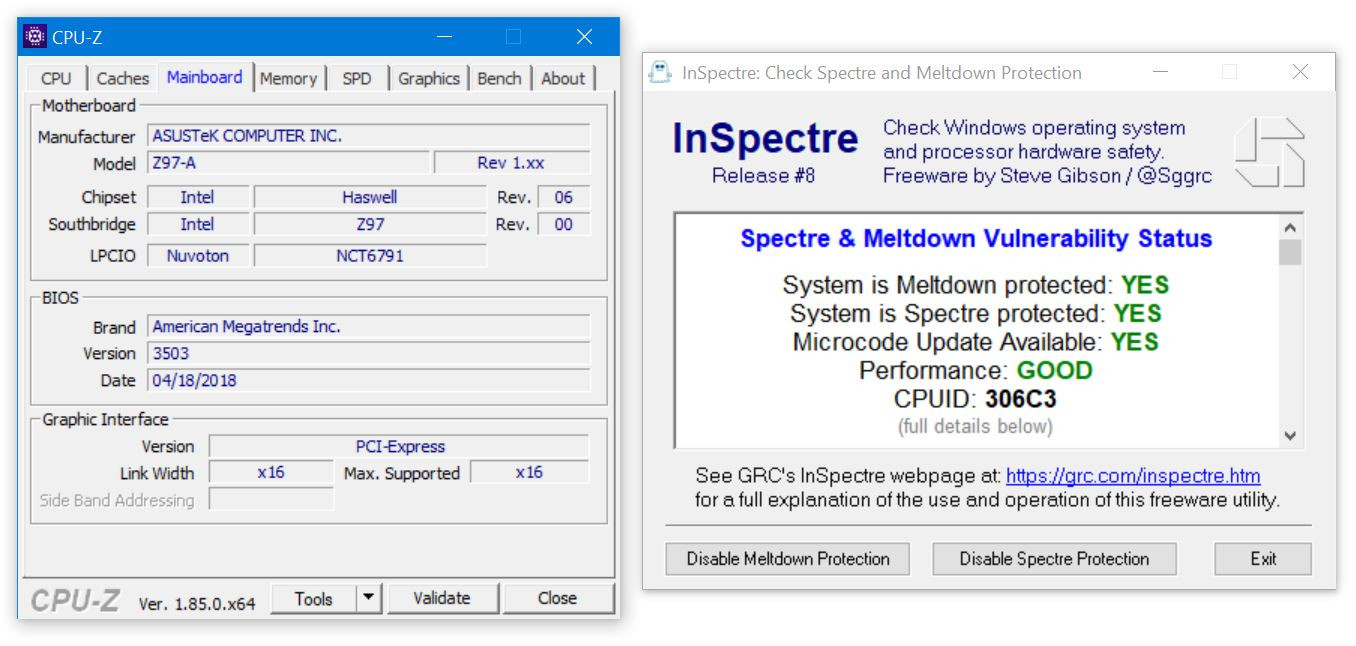This screenshot has height=646, width=1356.
Task: Close the CPU-Z window with X
Action: [x=585, y=38]
